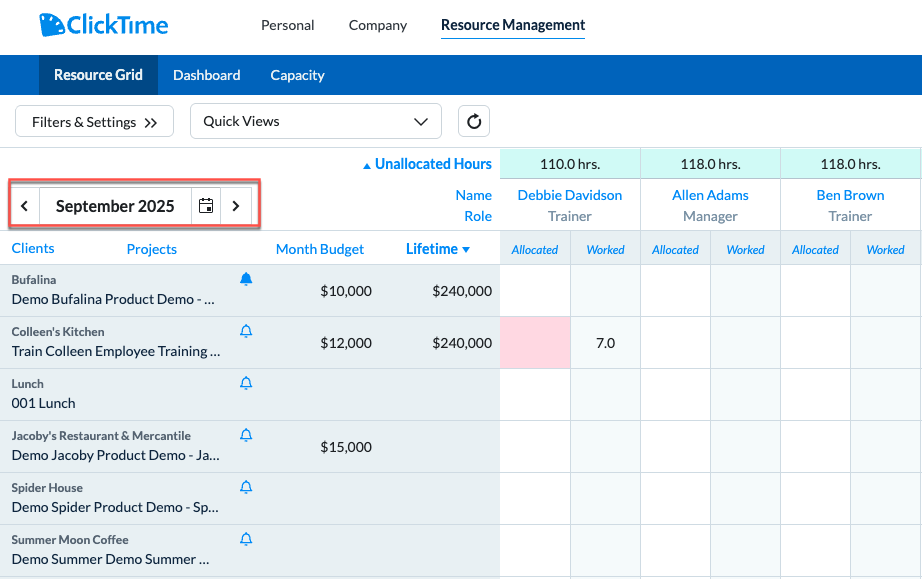The width and height of the screenshot is (922, 579).
Task: Click Allocated header under Debbie Davidson
Action: point(535,250)
